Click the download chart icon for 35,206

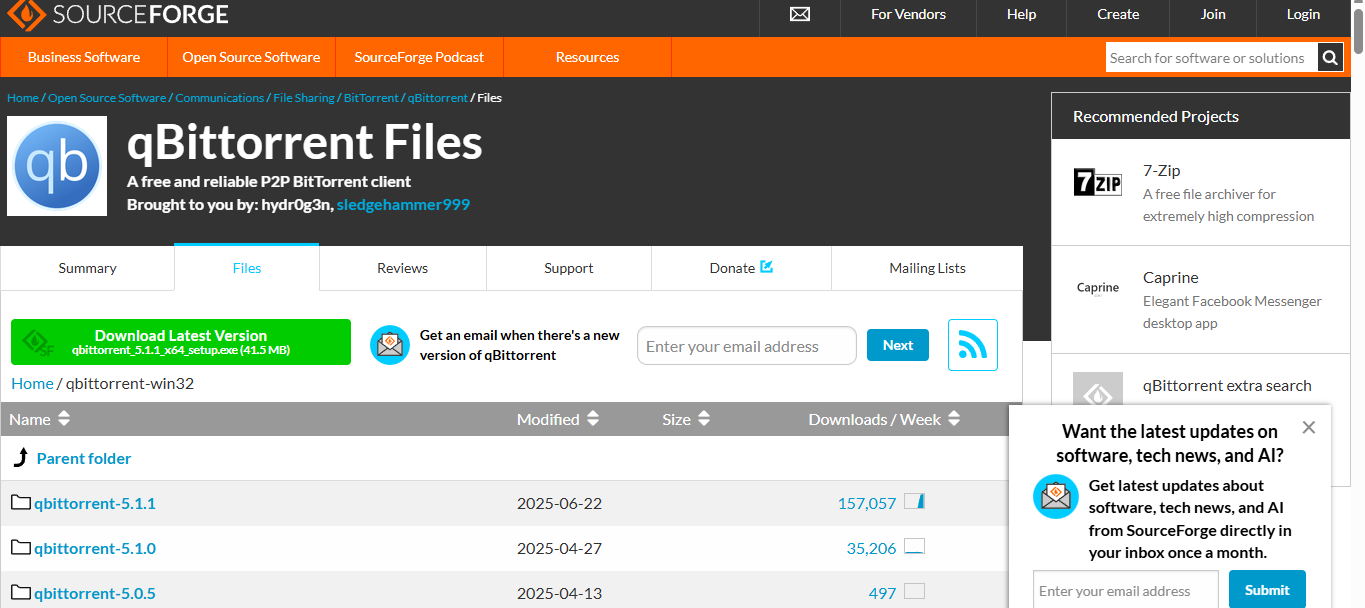point(914,546)
